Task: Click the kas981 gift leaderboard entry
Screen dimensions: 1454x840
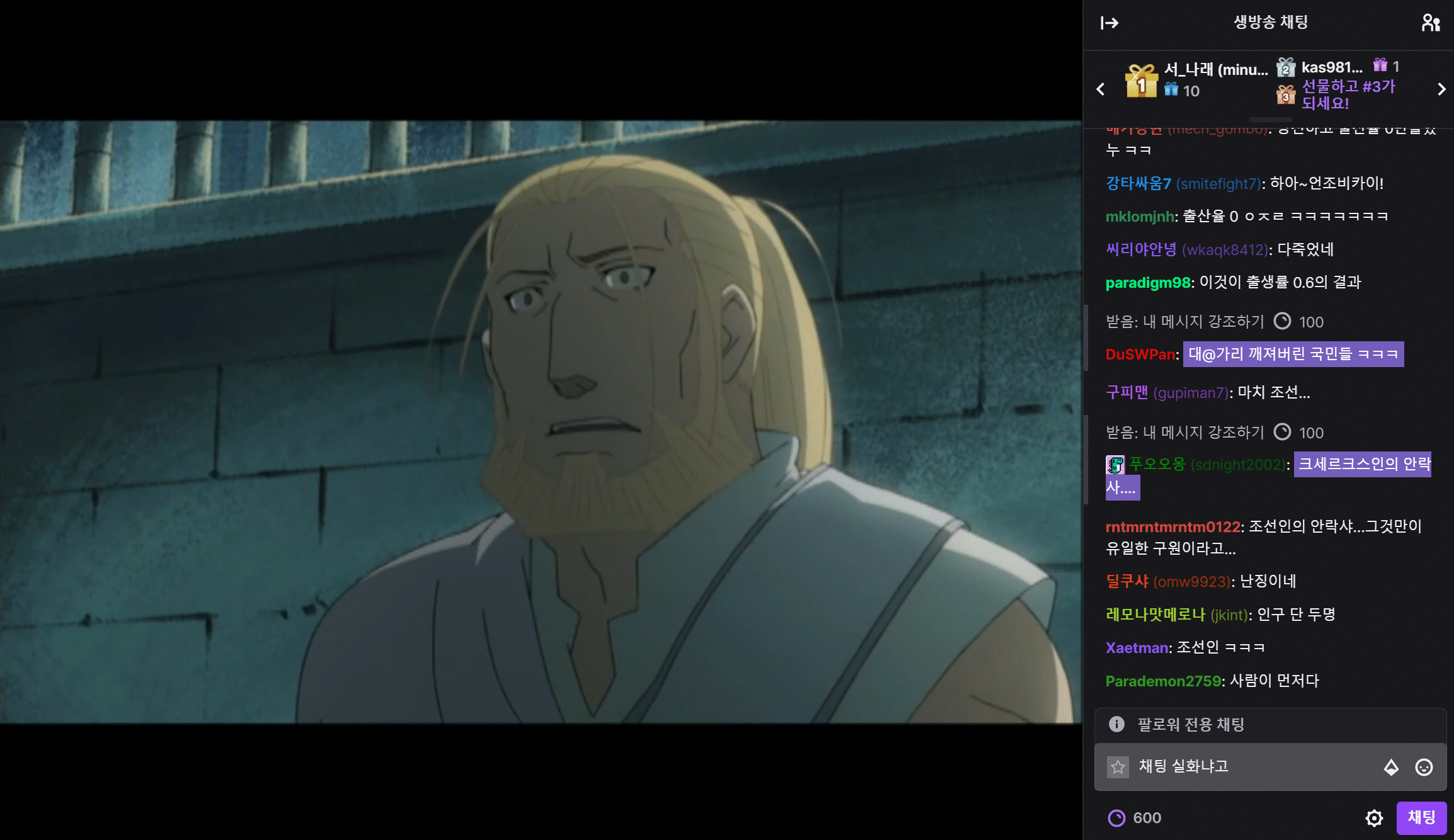Action: (x=1331, y=67)
